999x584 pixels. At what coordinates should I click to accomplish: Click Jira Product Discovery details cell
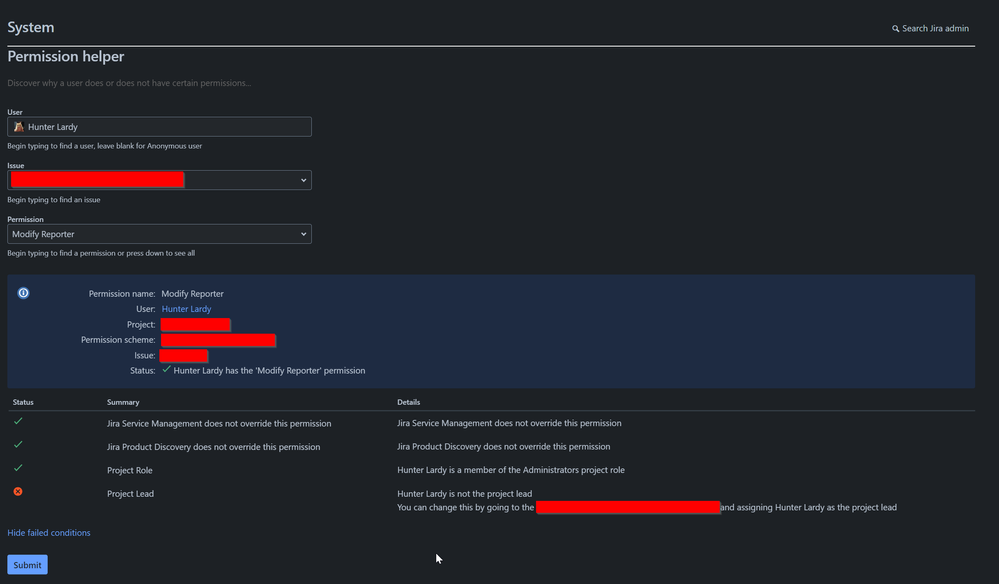point(503,446)
